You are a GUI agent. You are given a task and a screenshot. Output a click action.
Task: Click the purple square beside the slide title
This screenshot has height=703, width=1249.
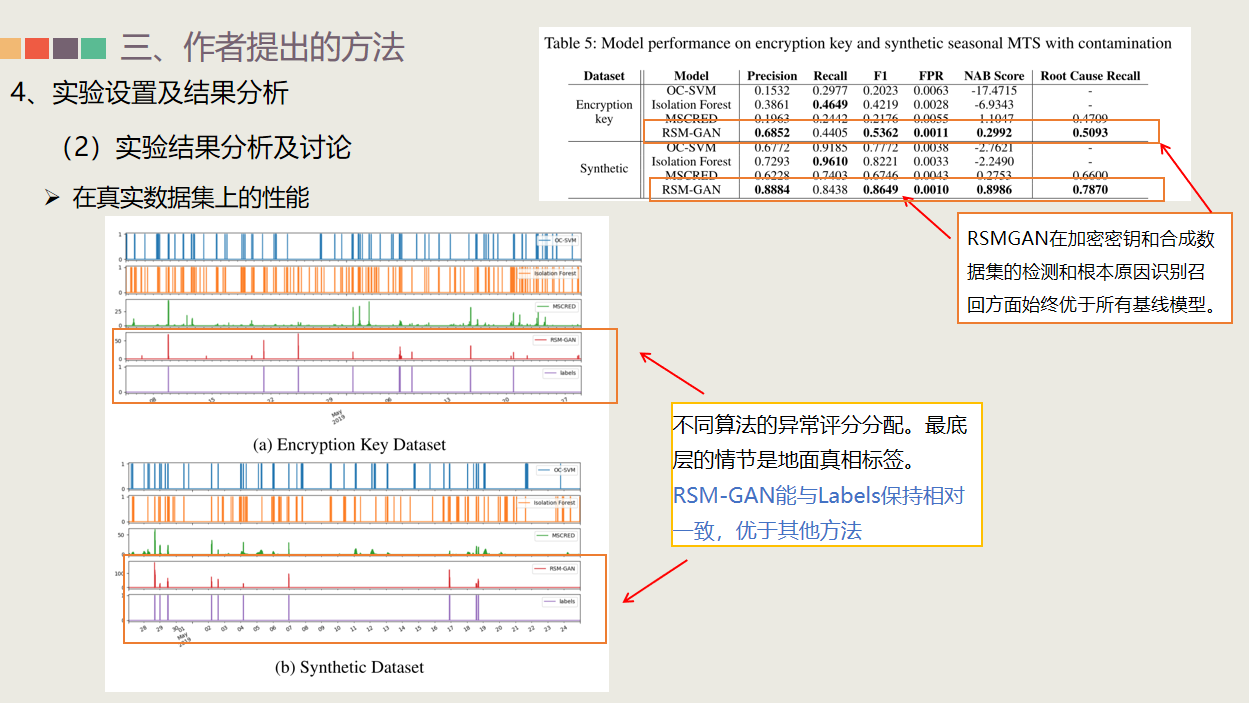[65, 48]
